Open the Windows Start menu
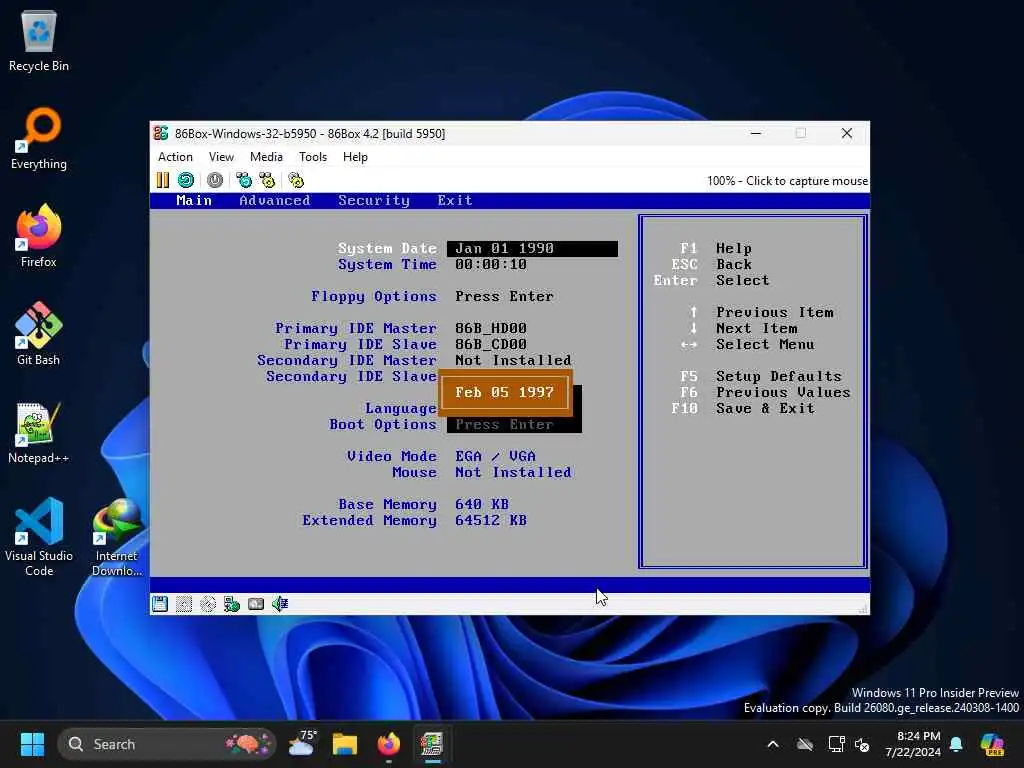Viewport: 1024px width, 768px height. 32,744
